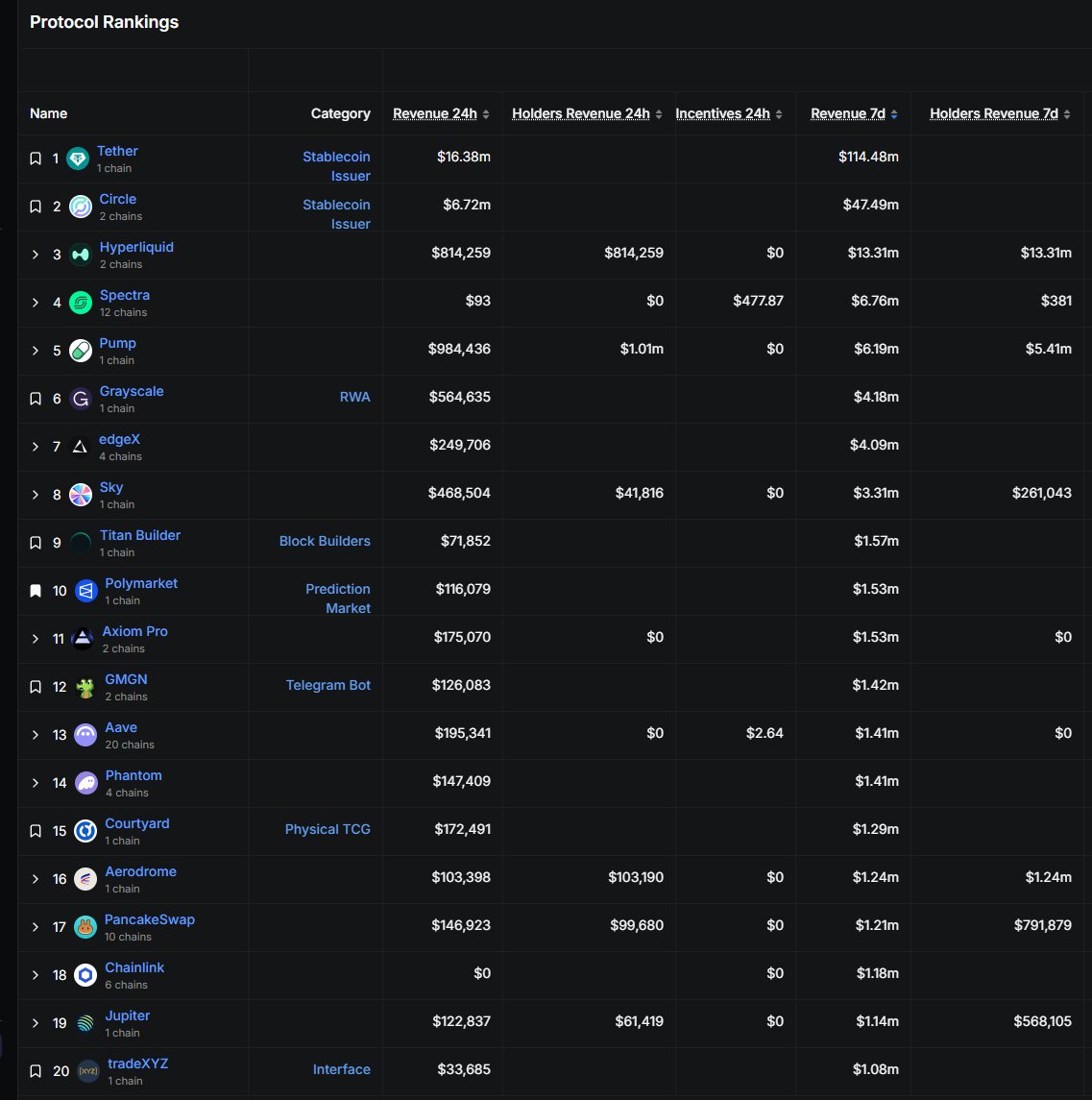Image resolution: width=1092 pixels, height=1100 pixels.
Task: Click the Axiom Pro logo
Action: pos(83,639)
